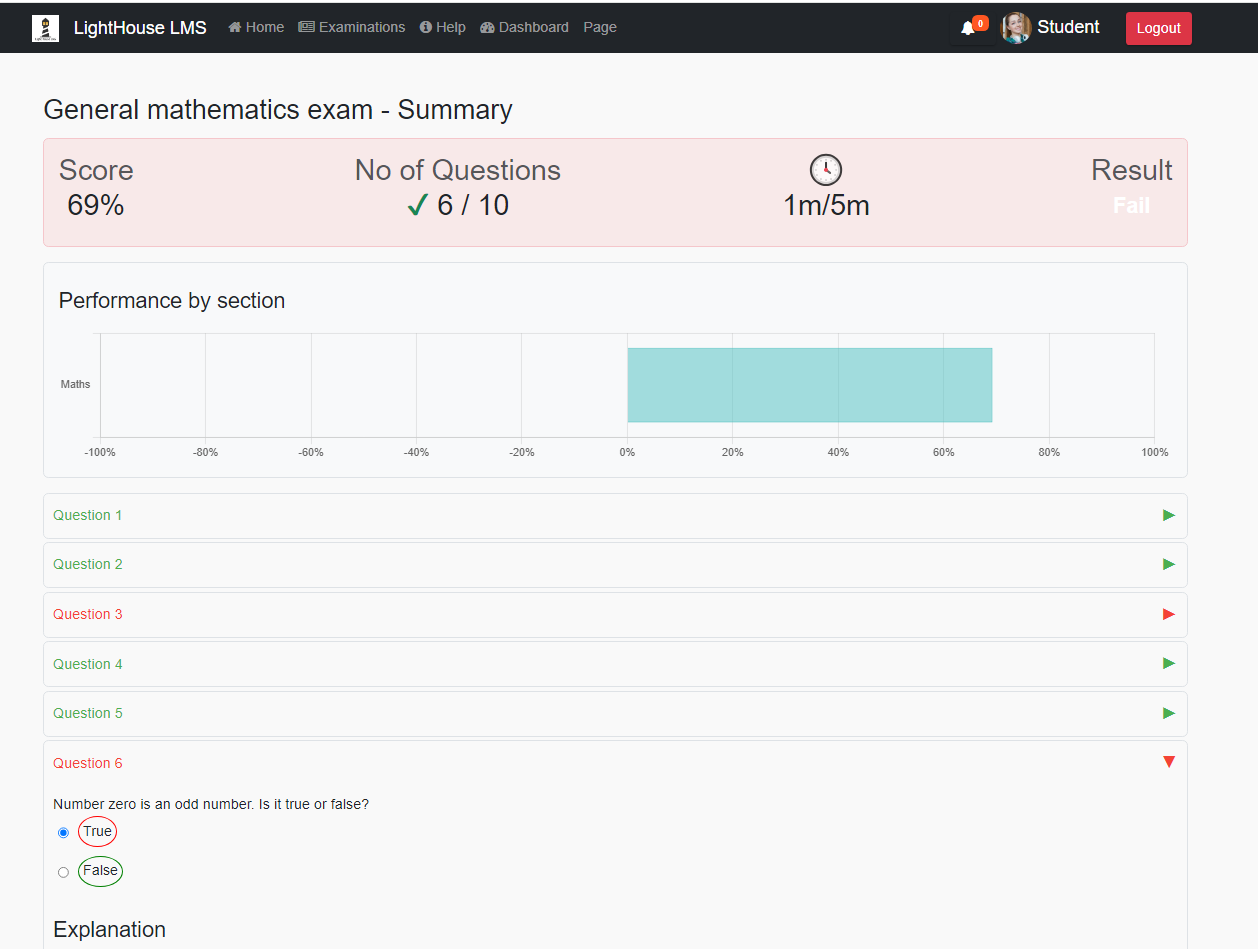Click the clock icon for time taken
1258x949 pixels.
(x=826, y=170)
